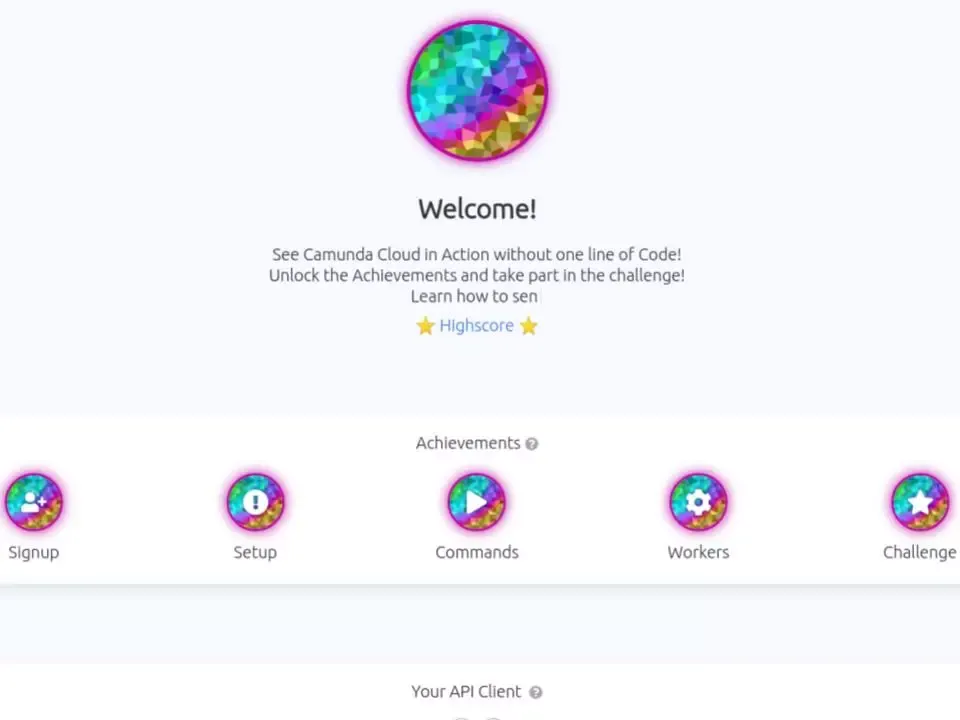Select the Challenge star badge icon
The image size is (960, 720).
pyautogui.click(x=920, y=502)
